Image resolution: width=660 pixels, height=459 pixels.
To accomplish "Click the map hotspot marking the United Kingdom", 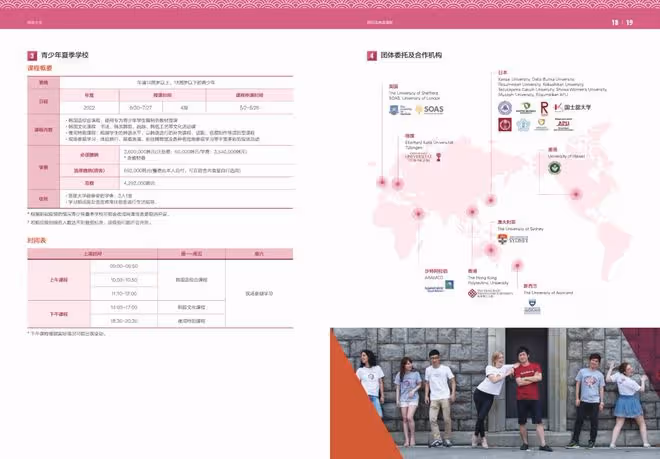I will pyautogui.click(x=382, y=182).
